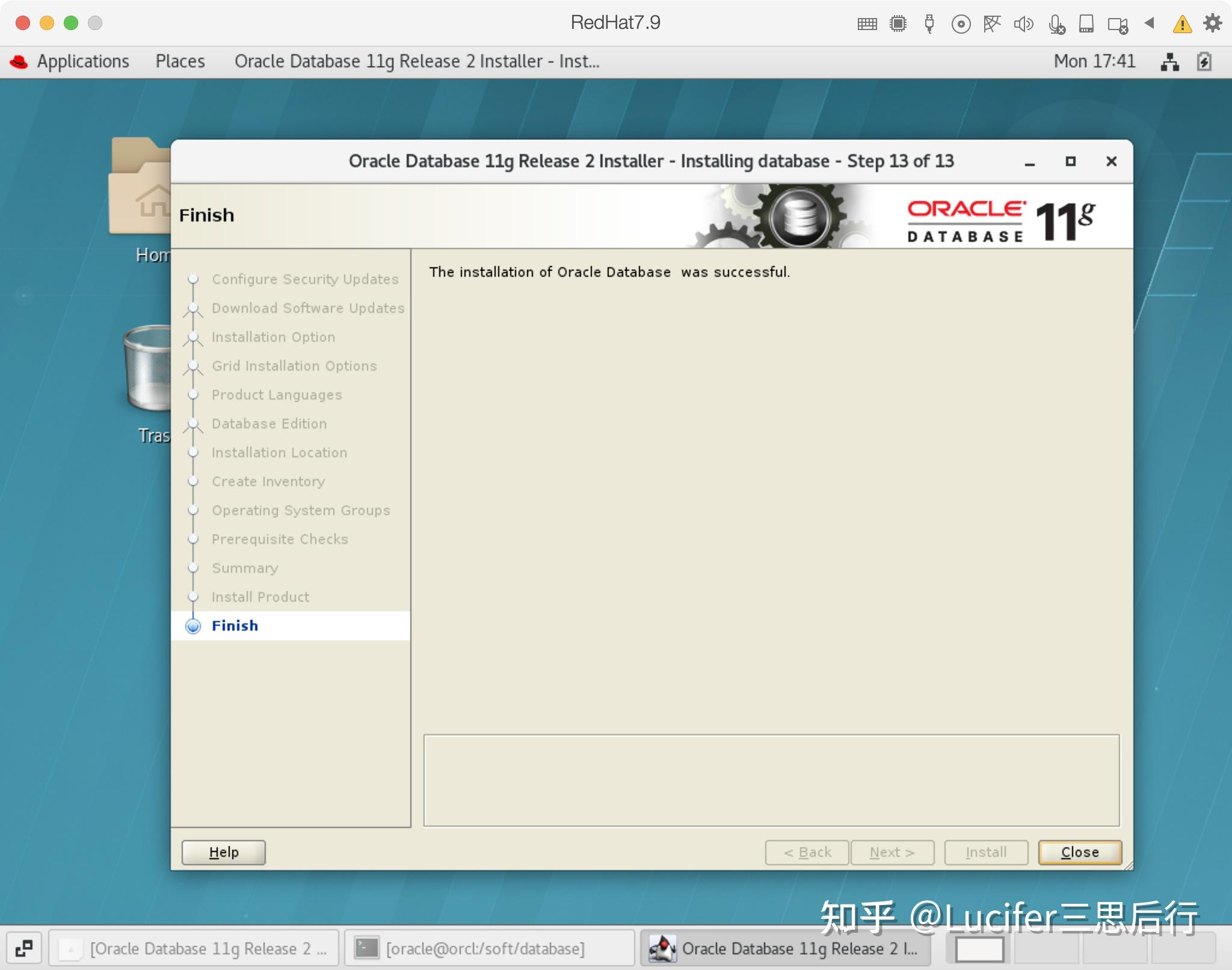Click the optical disc drive icon
This screenshot has height=970, width=1232.
click(962, 23)
